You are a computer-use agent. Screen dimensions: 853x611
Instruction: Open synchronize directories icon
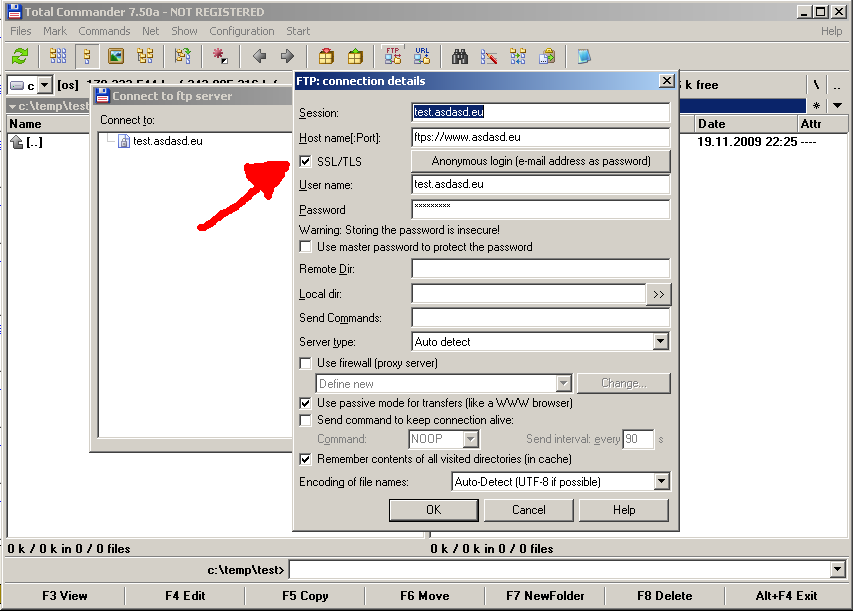[518, 56]
